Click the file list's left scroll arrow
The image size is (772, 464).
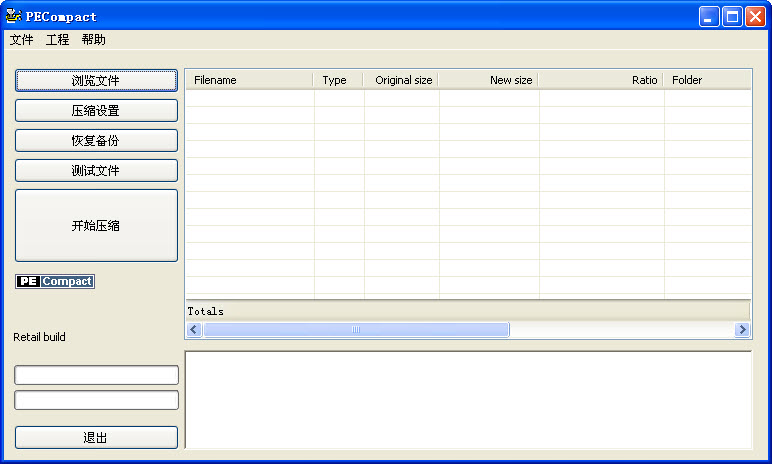[194, 330]
